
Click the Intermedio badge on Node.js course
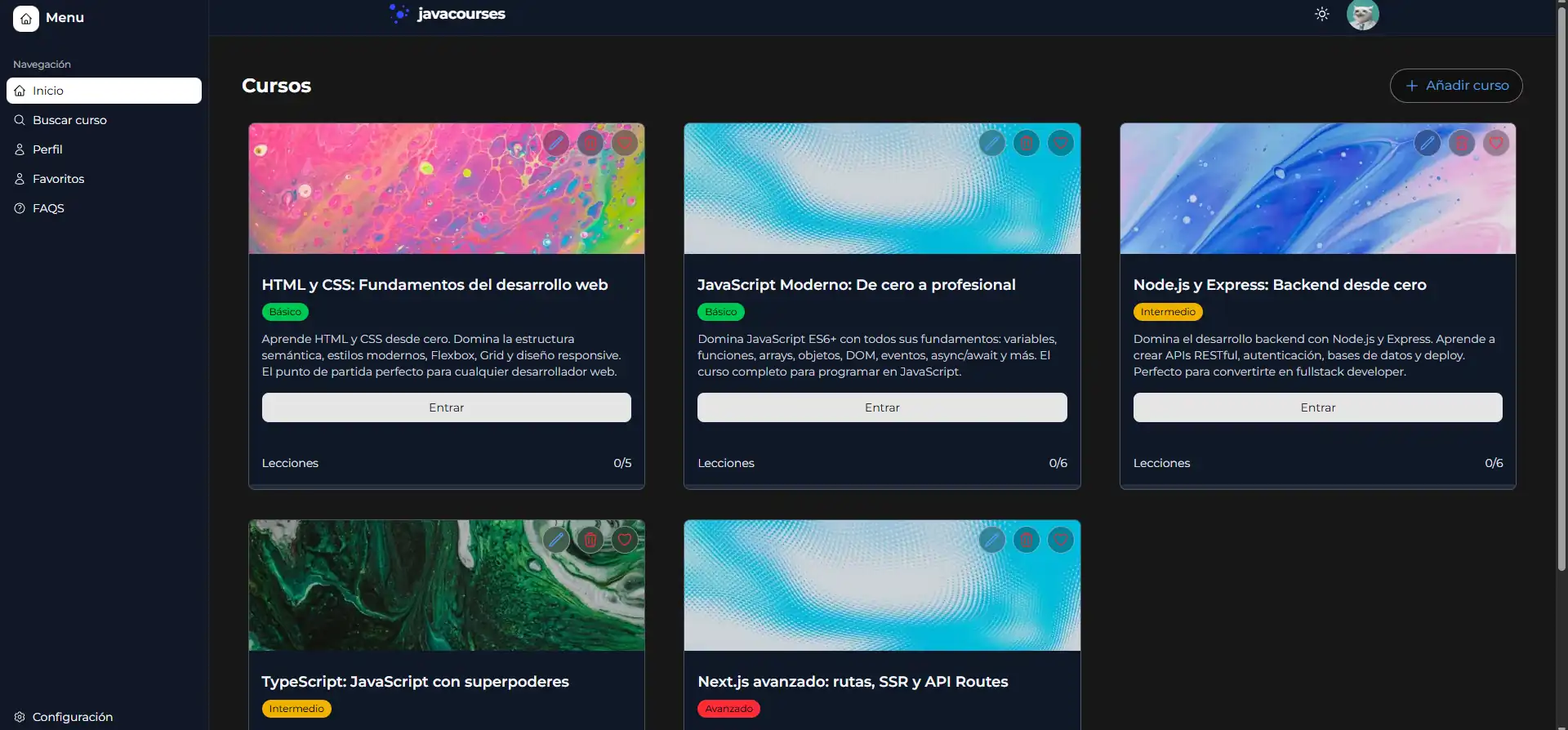click(x=1168, y=312)
